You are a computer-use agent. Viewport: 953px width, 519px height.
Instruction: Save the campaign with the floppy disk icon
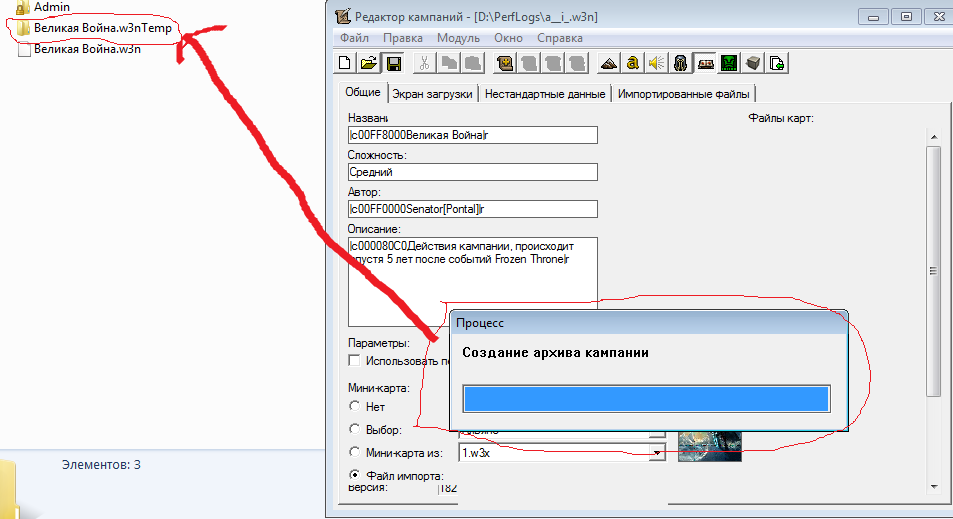tap(393, 63)
